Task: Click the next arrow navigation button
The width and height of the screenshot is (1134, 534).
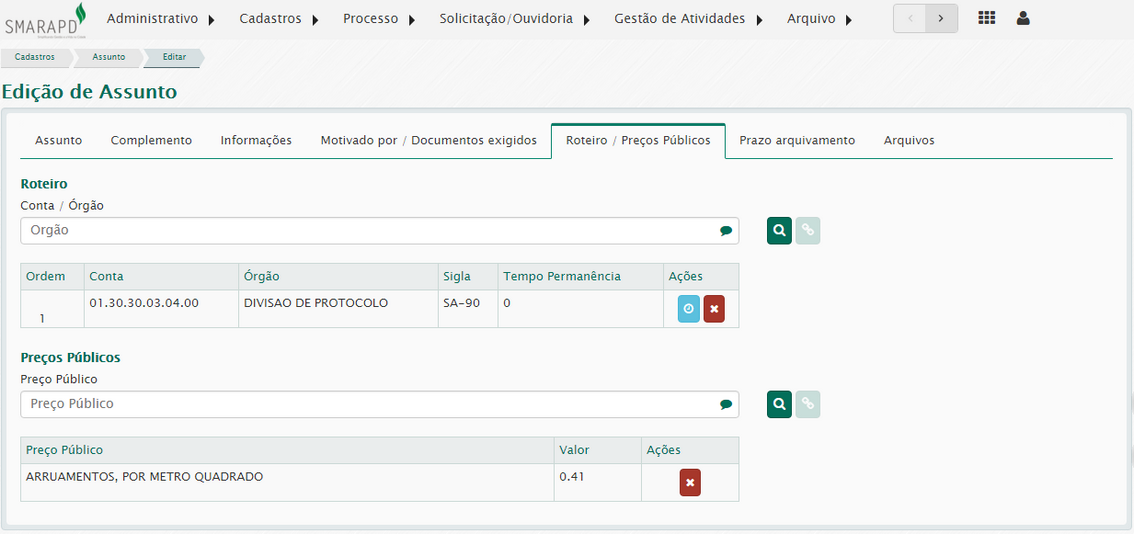Action: pos(941,19)
